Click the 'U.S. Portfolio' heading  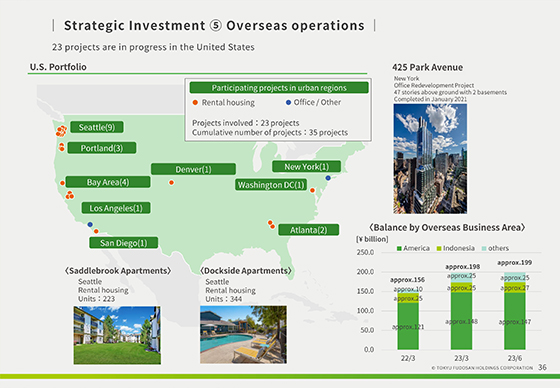tap(58, 67)
